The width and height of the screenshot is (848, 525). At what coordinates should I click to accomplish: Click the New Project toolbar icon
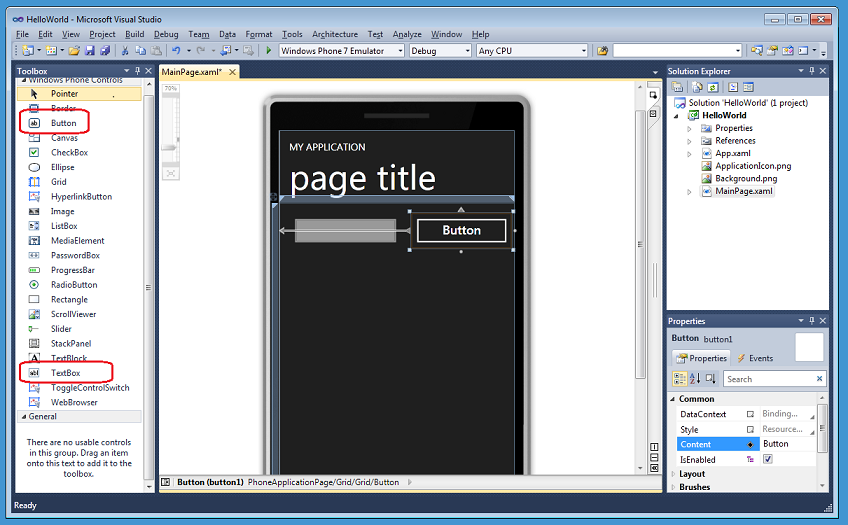click(x=28, y=50)
